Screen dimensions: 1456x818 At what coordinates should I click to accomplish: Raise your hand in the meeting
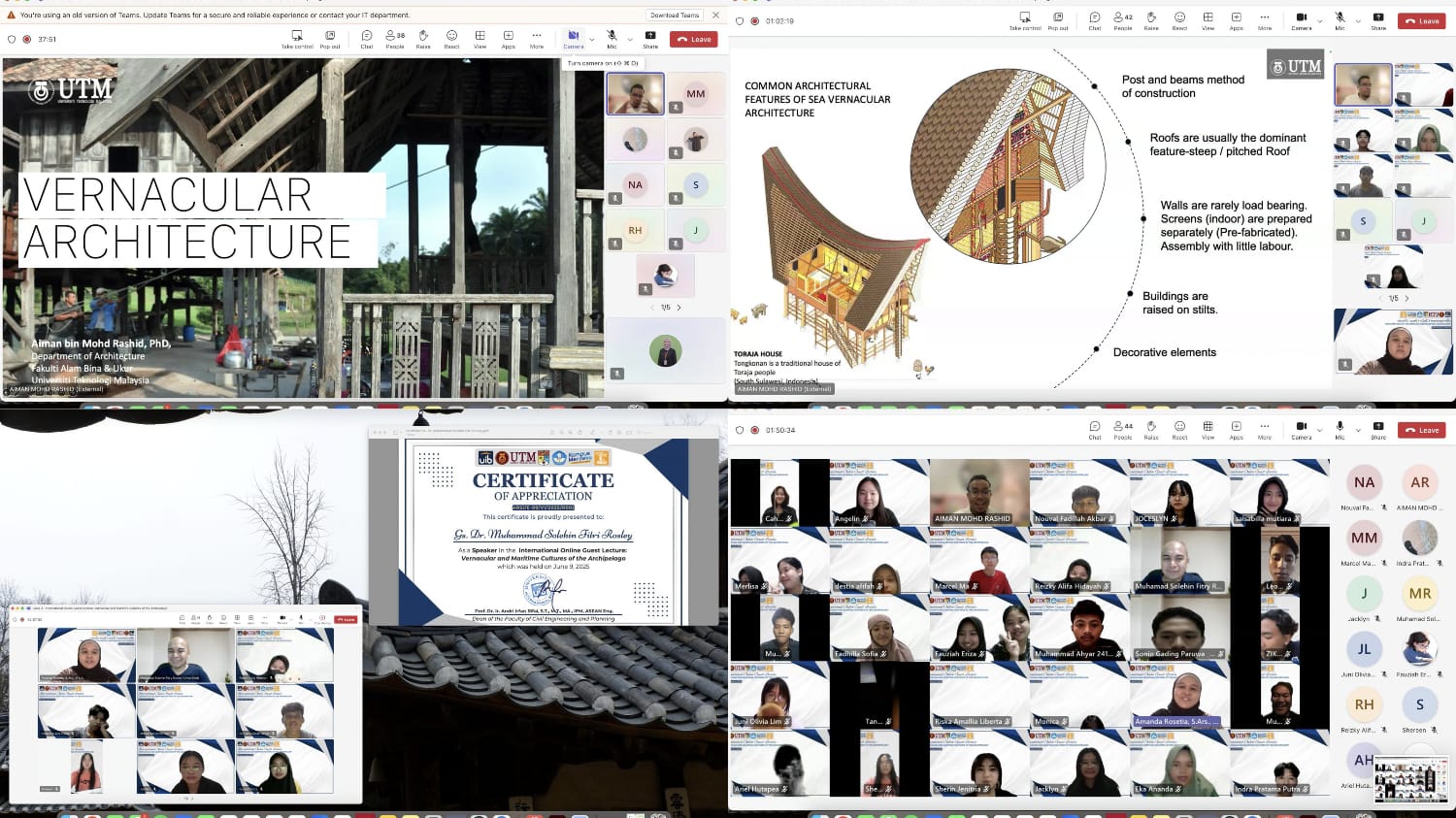[x=422, y=39]
